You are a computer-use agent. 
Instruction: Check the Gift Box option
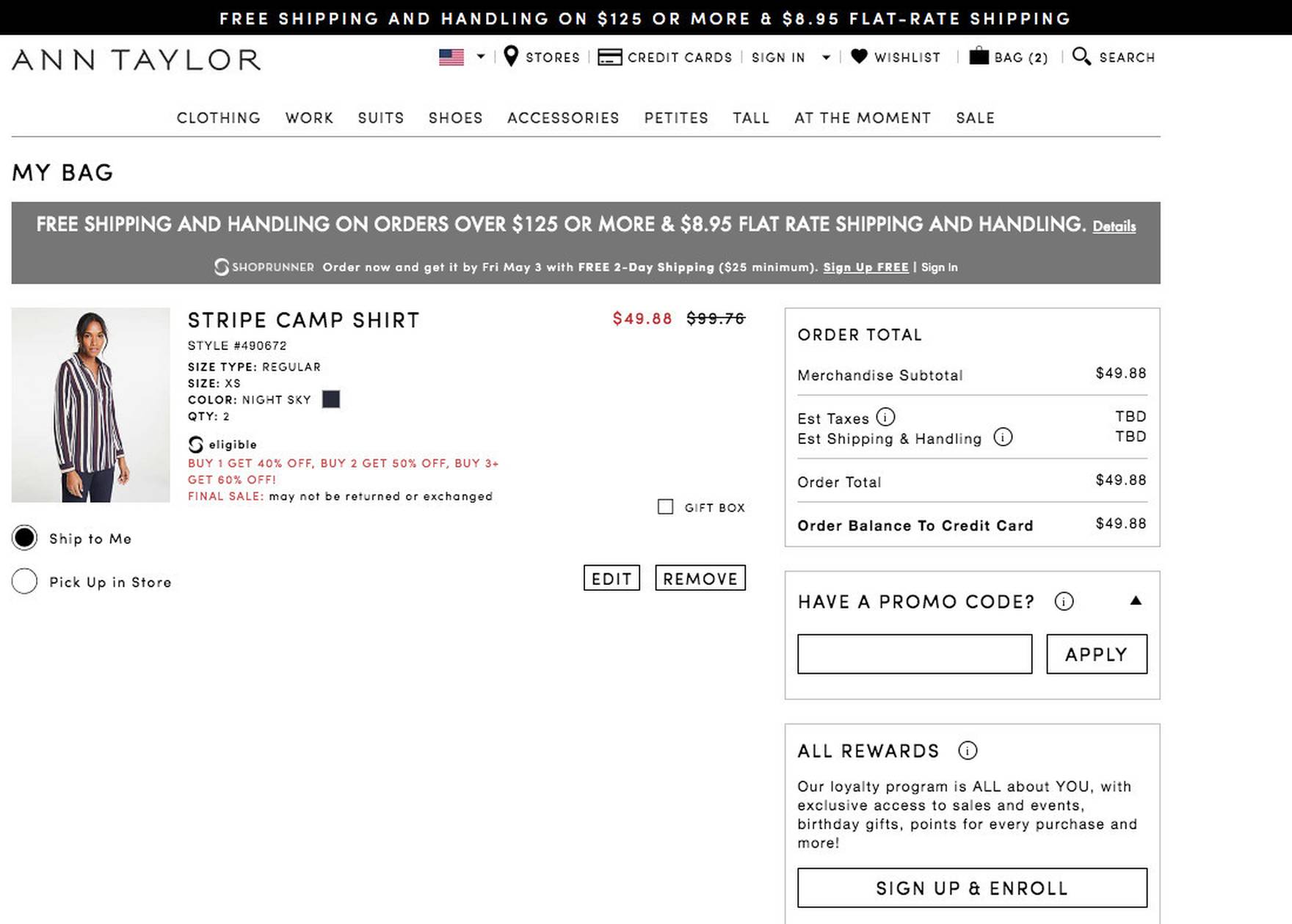tap(665, 506)
